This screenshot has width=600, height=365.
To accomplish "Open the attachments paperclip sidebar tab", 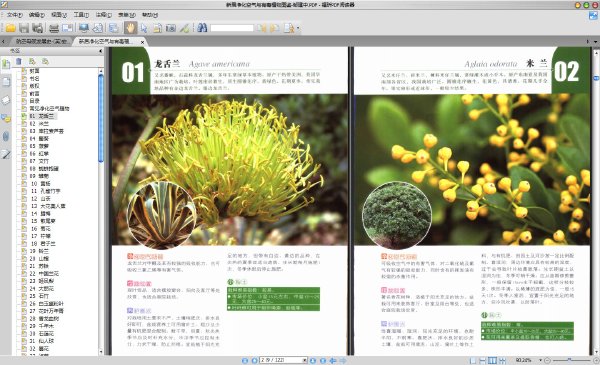I will pyautogui.click(x=6, y=136).
